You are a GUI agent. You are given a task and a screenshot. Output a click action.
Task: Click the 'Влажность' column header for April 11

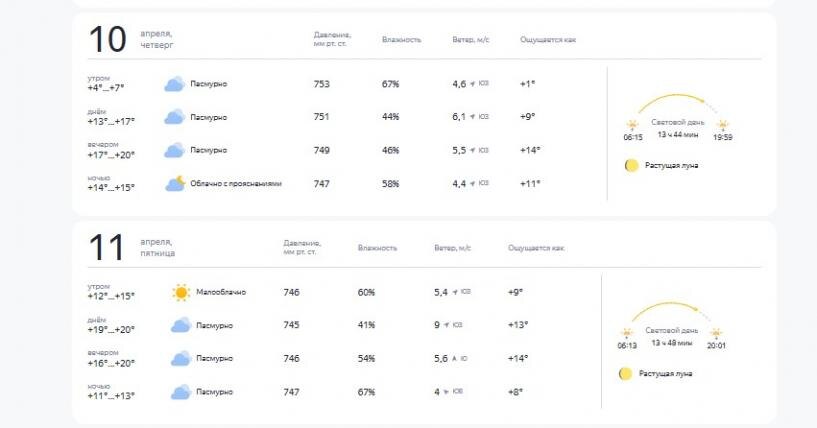coord(377,247)
